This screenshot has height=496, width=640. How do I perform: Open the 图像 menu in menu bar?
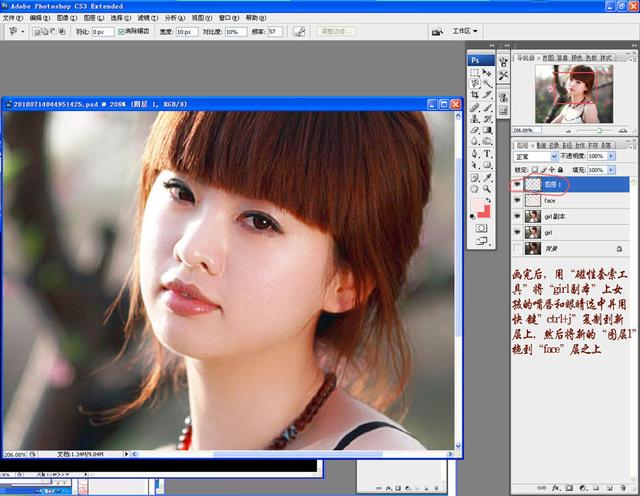(65, 18)
